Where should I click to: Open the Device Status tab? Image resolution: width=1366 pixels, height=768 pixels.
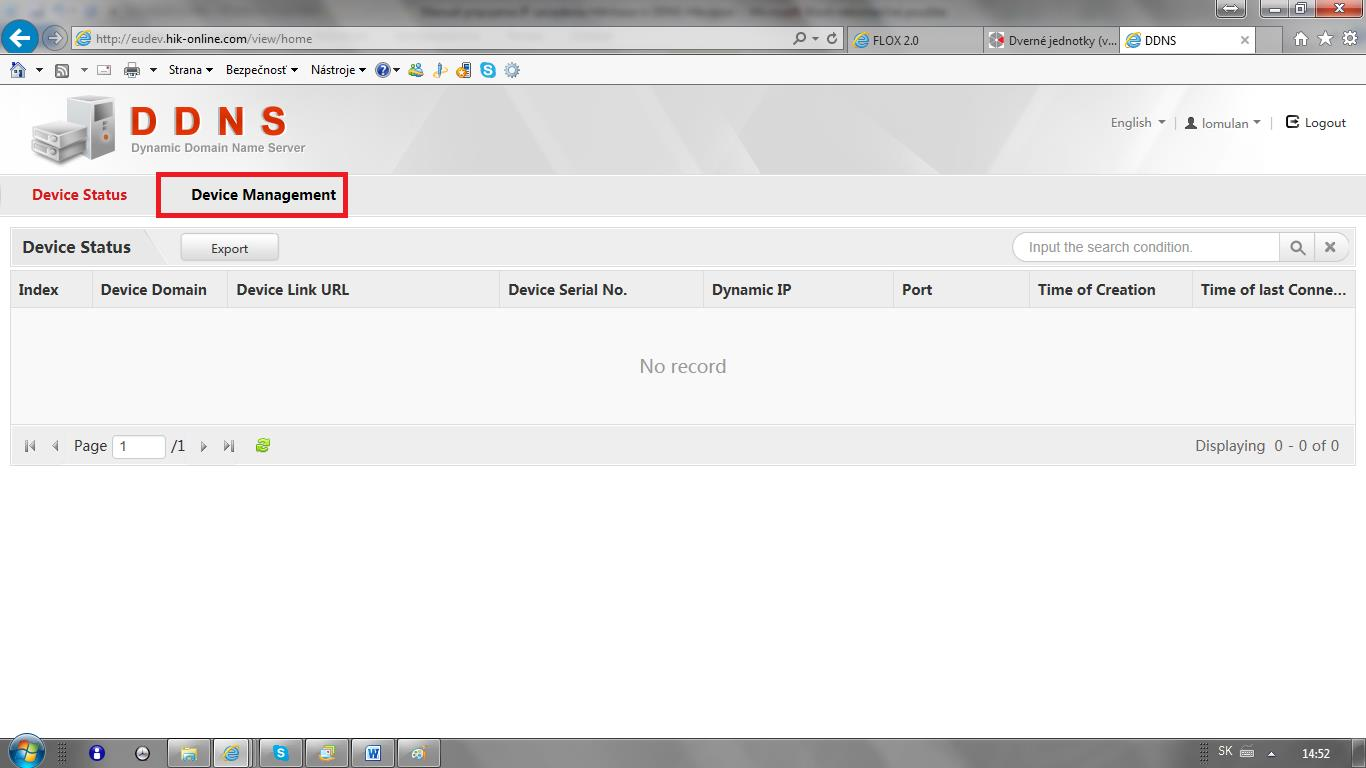79,195
